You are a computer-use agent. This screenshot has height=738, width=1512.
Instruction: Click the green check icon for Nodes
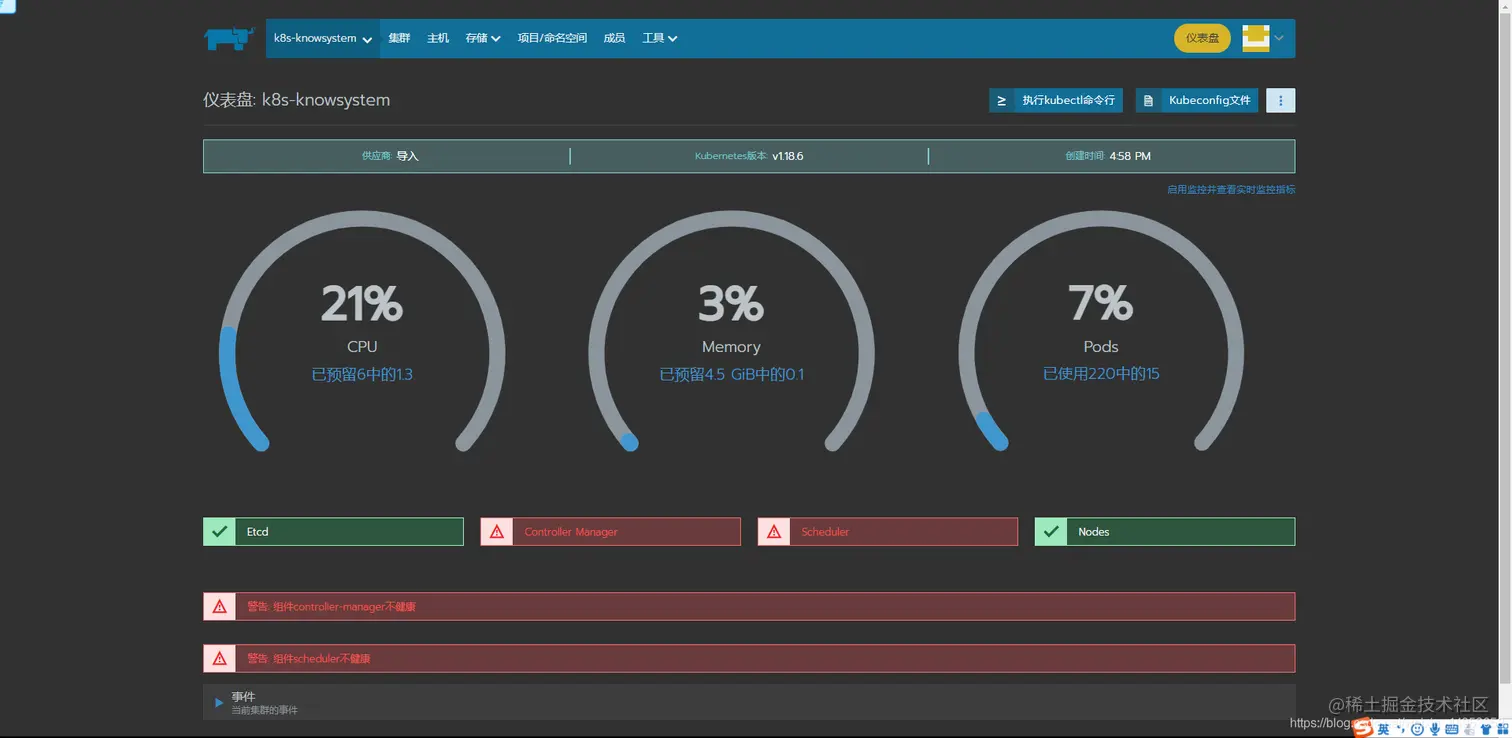point(1050,531)
